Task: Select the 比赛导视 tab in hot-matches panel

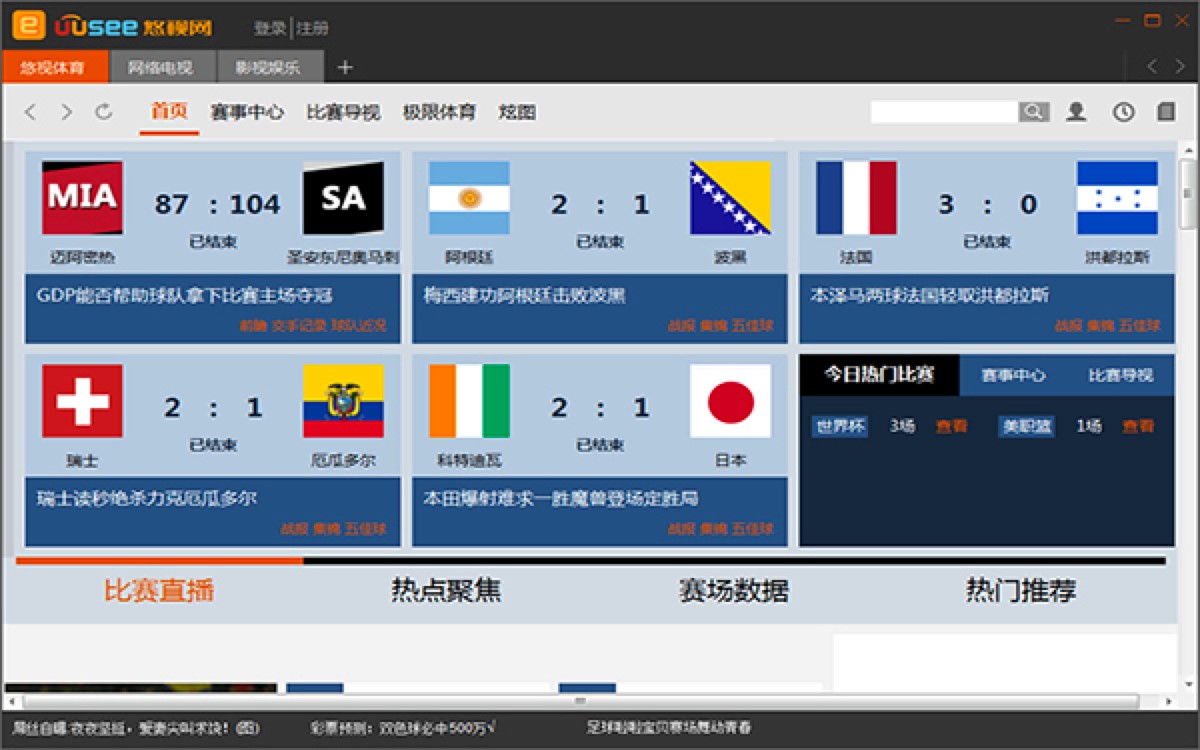Action: click(1120, 375)
